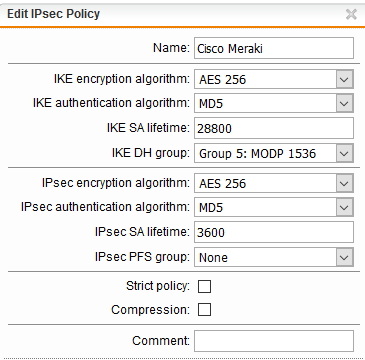Click the empty Comment field
The image size is (365, 360).
click(274, 341)
